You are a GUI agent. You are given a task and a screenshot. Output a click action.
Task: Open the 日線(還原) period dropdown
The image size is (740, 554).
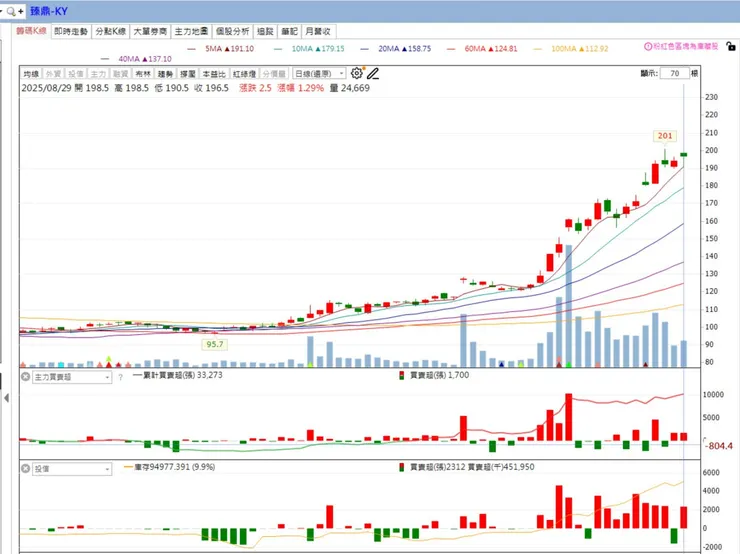(319, 74)
